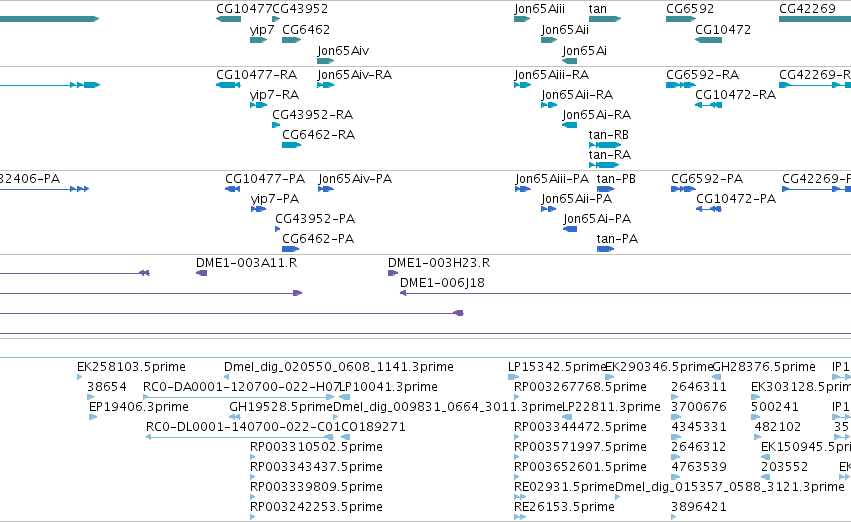Screen dimensions: 851x522
Task: Select EST LP10041.3prime
Action: click(388, 387)
